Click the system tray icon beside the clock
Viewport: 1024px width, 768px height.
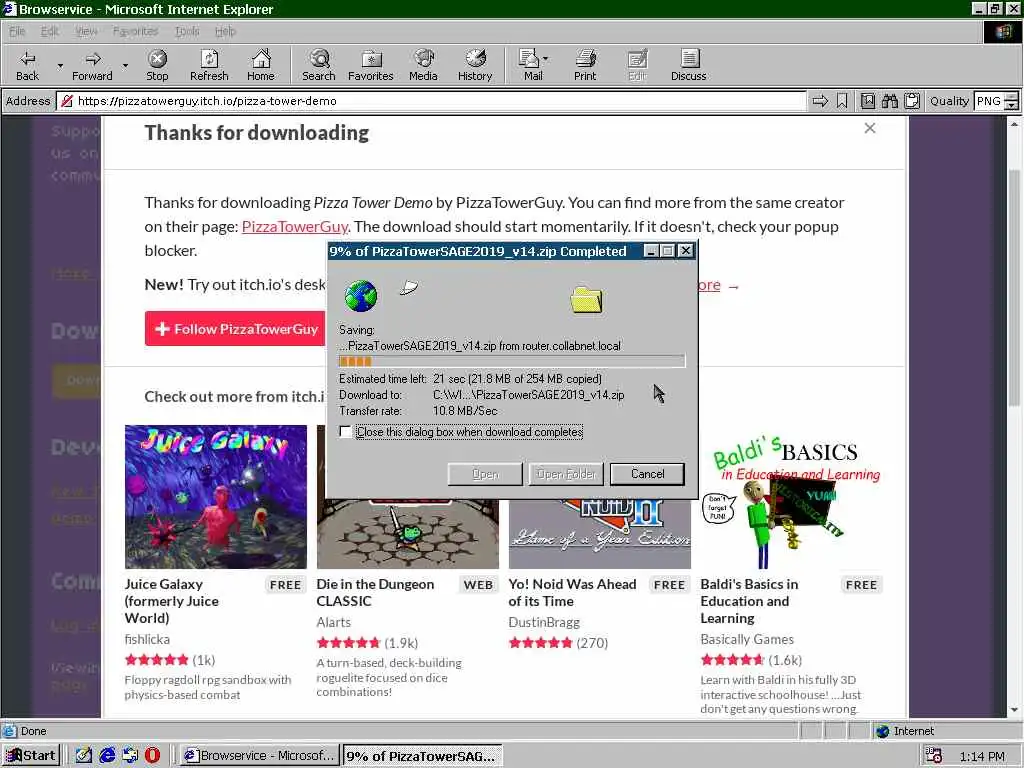pos(934,756)
